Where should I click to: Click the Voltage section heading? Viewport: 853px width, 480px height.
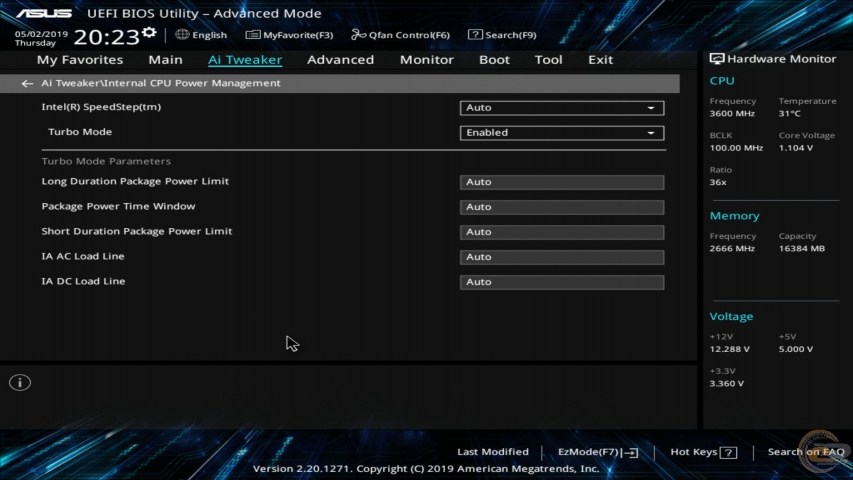pyautogui.click(x=731, y=317)
